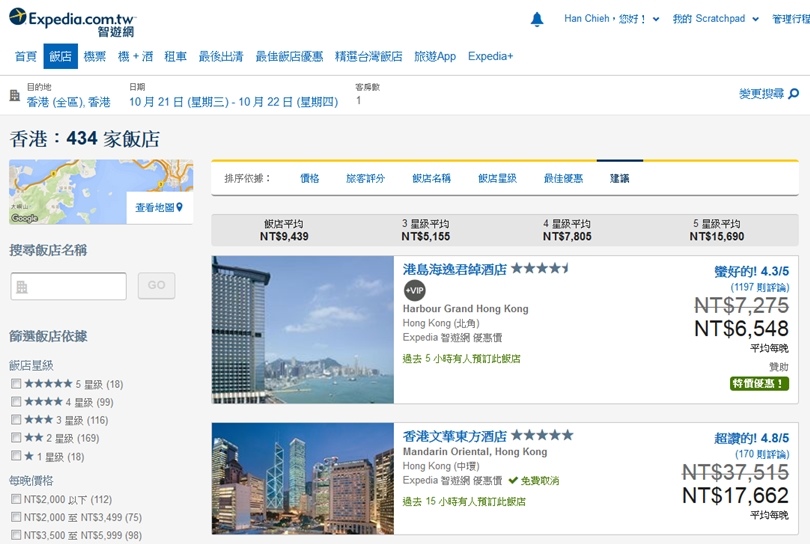This screenshot has width=810, height=544.
Task: Enable the NT$2,000 以下 price filter
Action: [16, 499]
